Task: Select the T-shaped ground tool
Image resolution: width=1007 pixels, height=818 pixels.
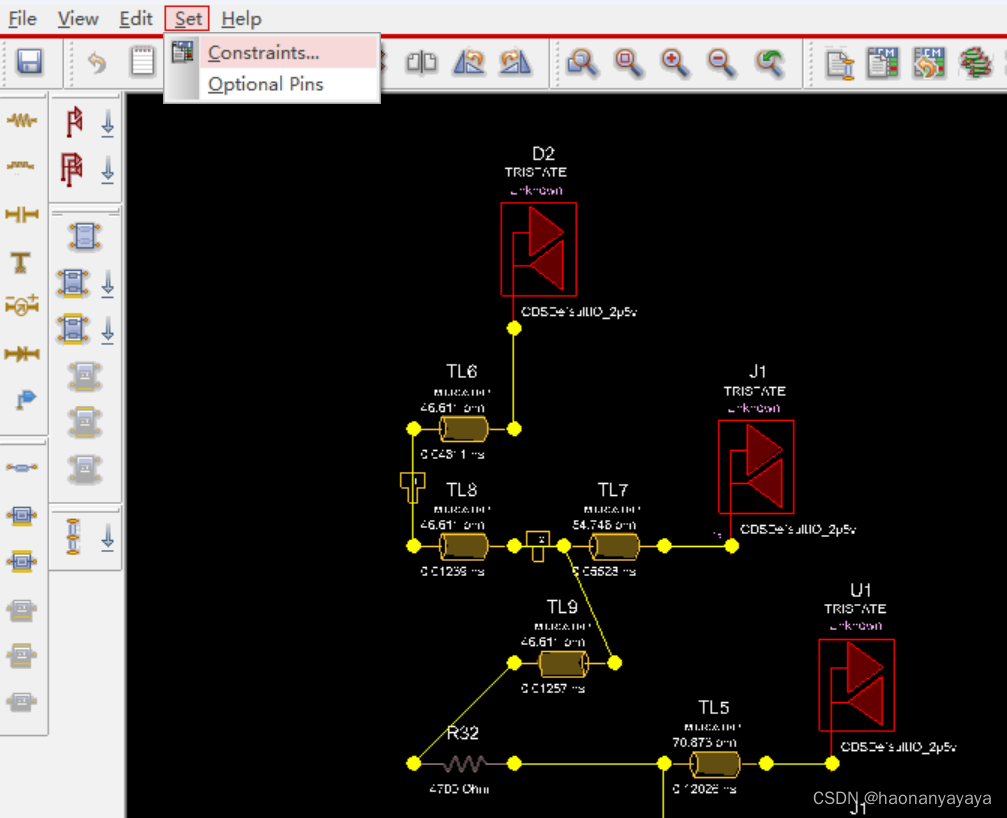Action: click(21, 262)
